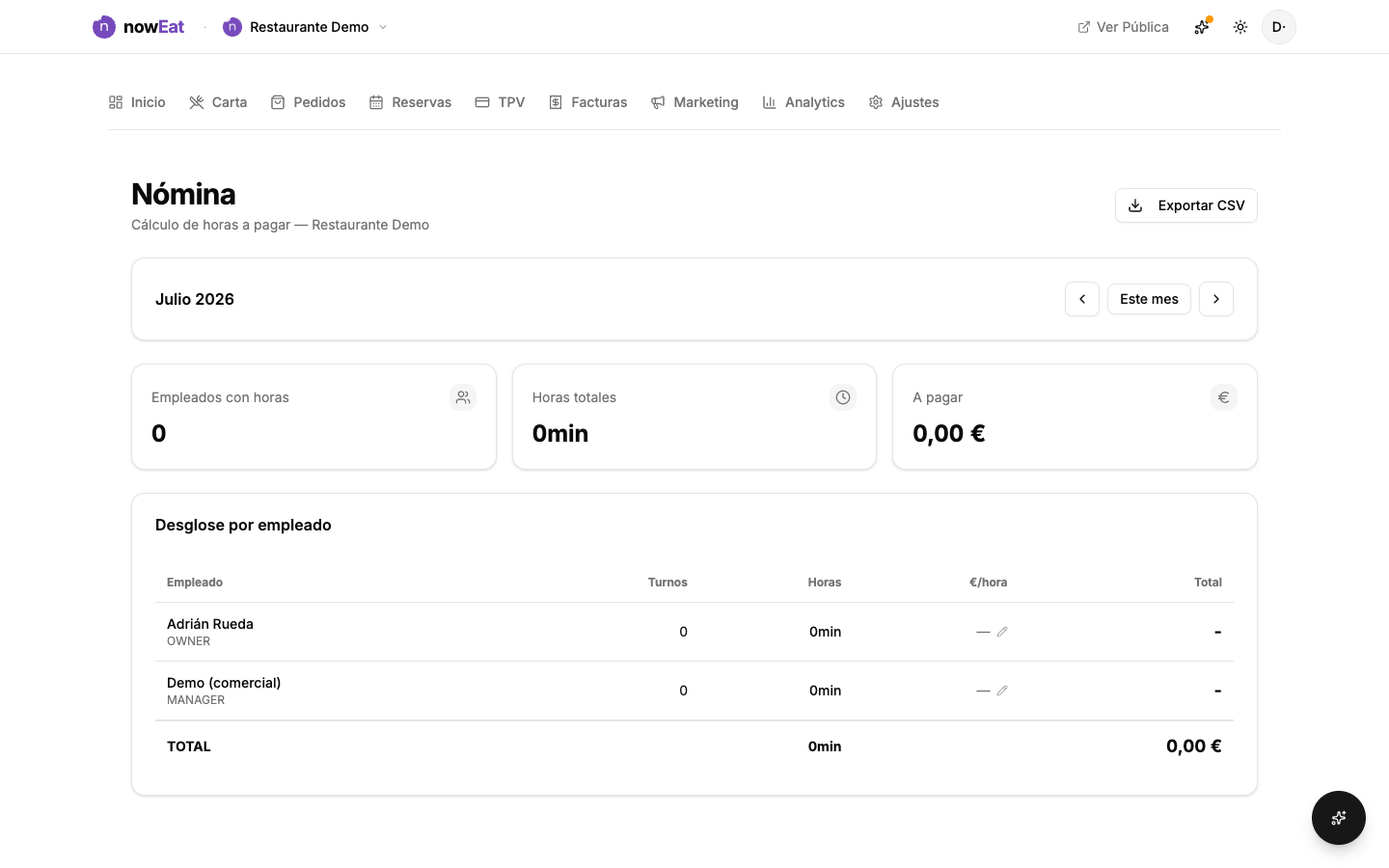Export payroll with Exportar CSV button

tap(1186, 205)
